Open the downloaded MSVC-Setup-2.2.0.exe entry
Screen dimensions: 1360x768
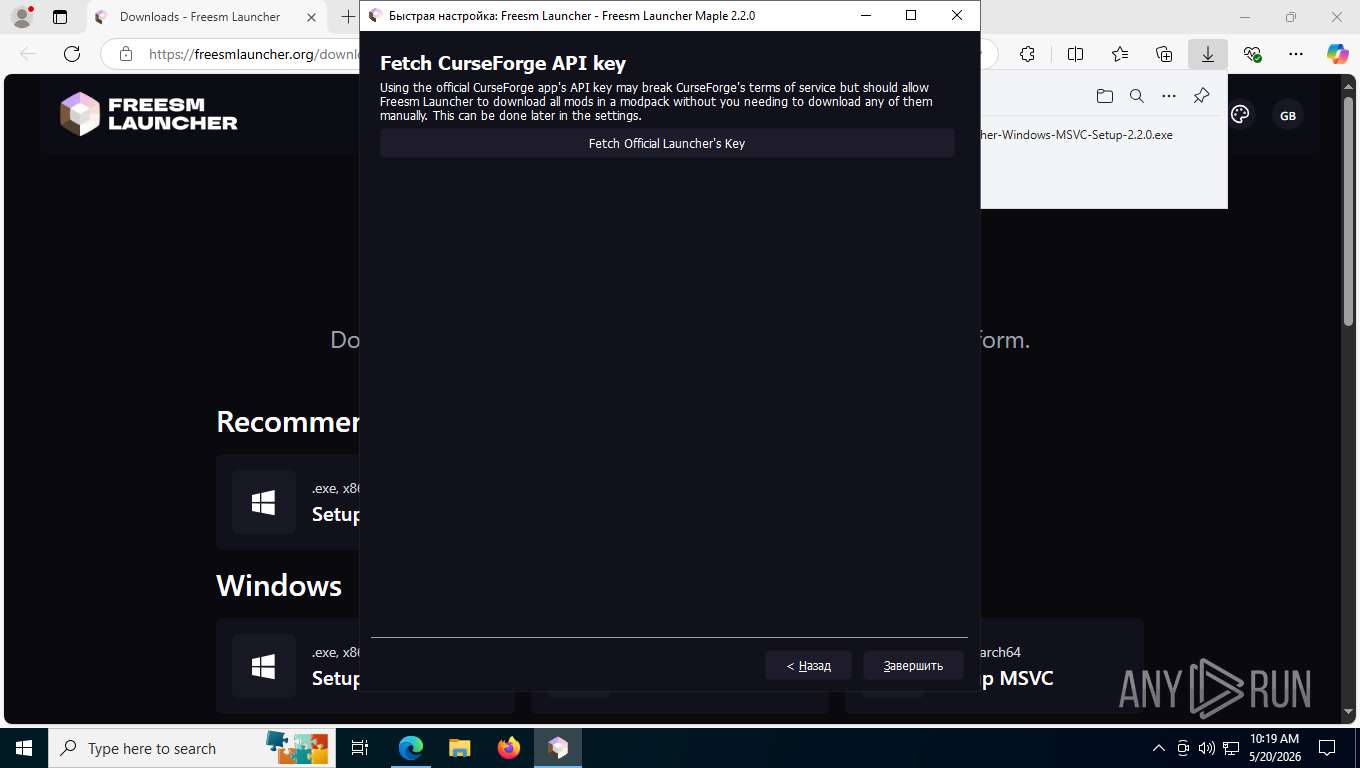pos(1077,134)
